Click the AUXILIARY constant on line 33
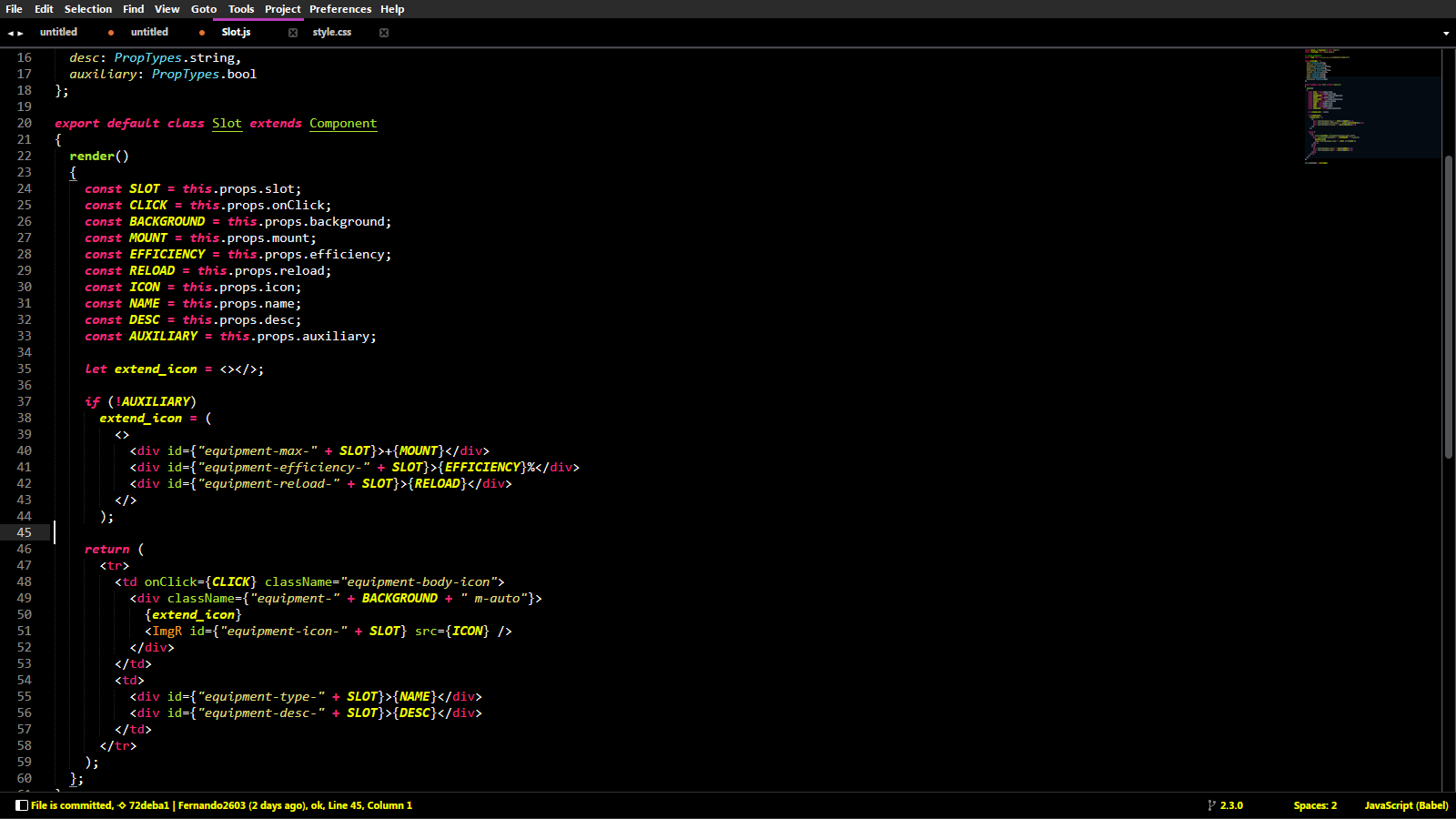This screenshot has height=819, width=1456. (164, 336)
